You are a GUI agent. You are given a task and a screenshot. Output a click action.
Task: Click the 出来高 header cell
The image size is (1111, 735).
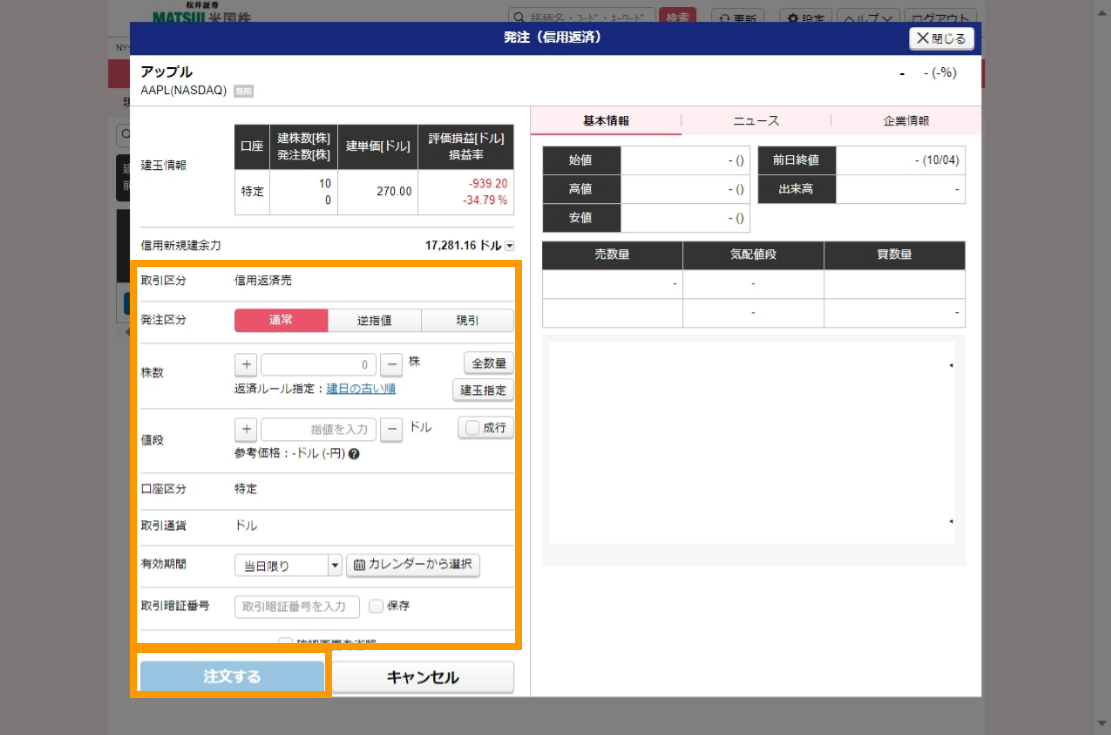pos(796,189)
